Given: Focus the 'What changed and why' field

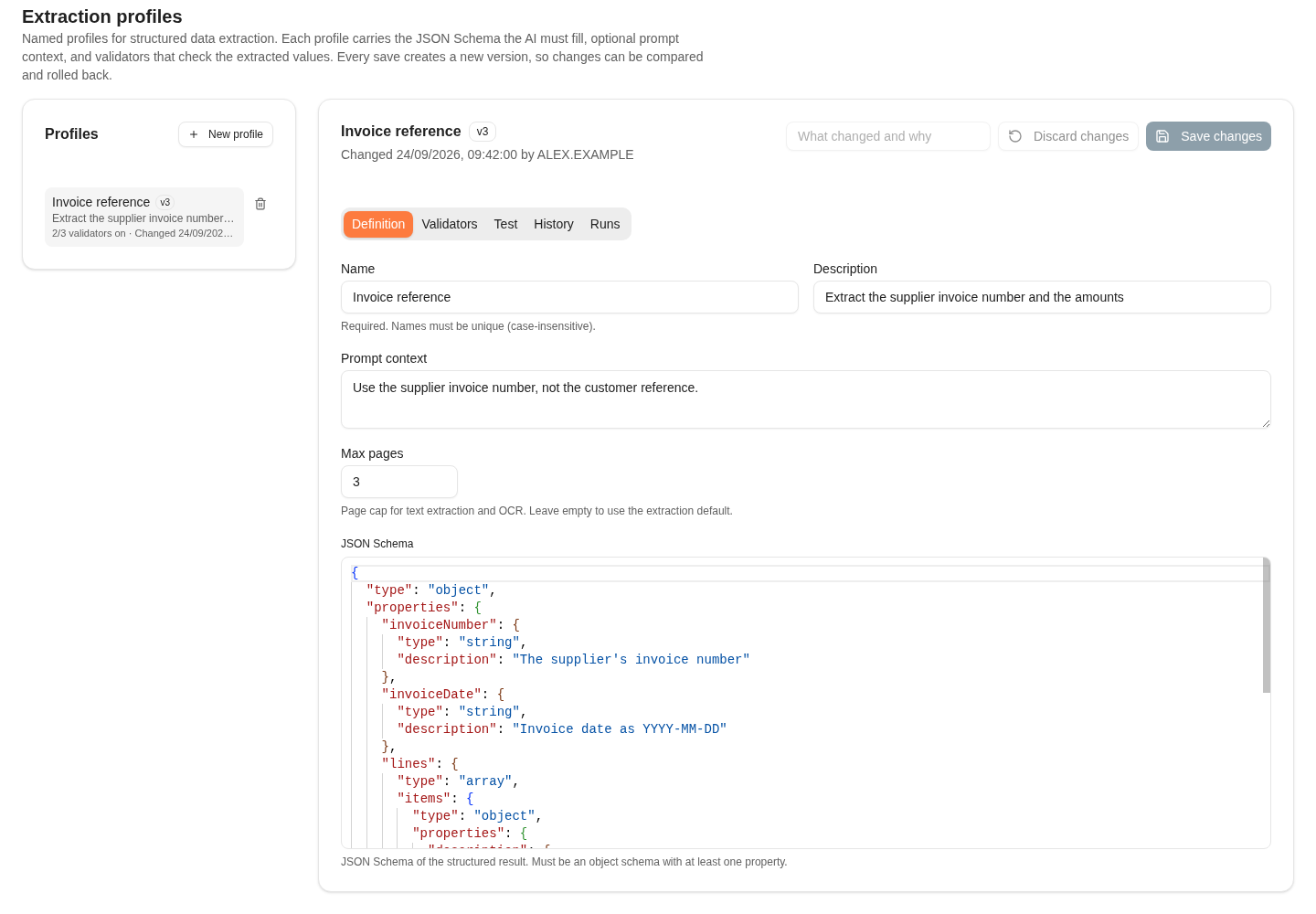Looking at the screenshot, I should (888, 136).
